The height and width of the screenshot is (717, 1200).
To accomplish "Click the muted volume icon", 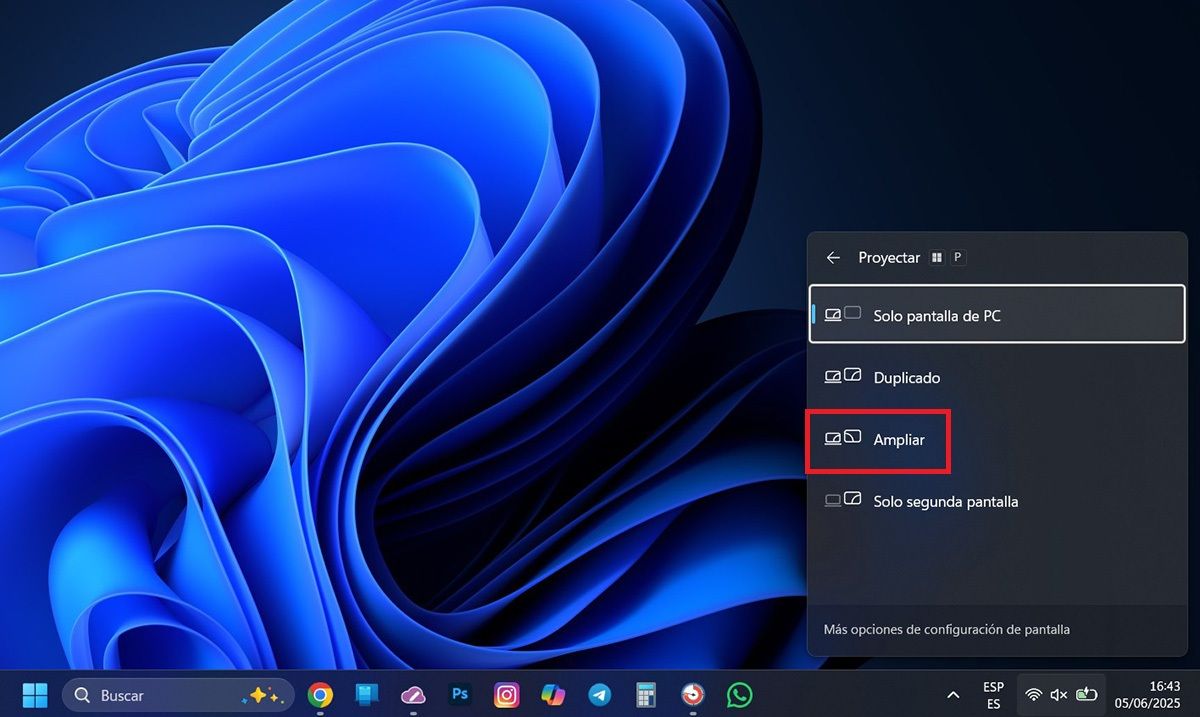I will (x=1060, y=695).
